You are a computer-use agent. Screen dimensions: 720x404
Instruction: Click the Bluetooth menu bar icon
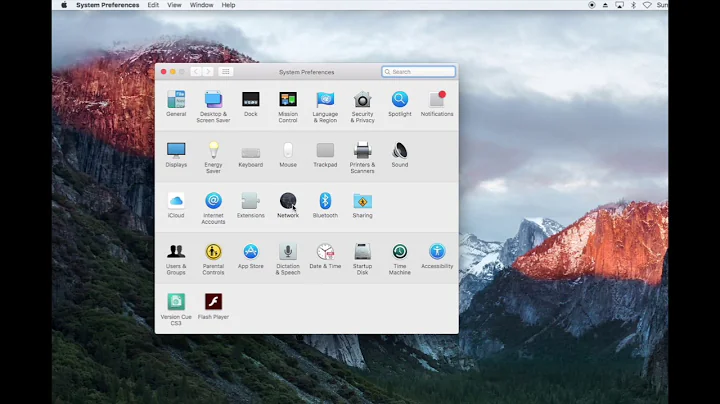click(633, 5)
